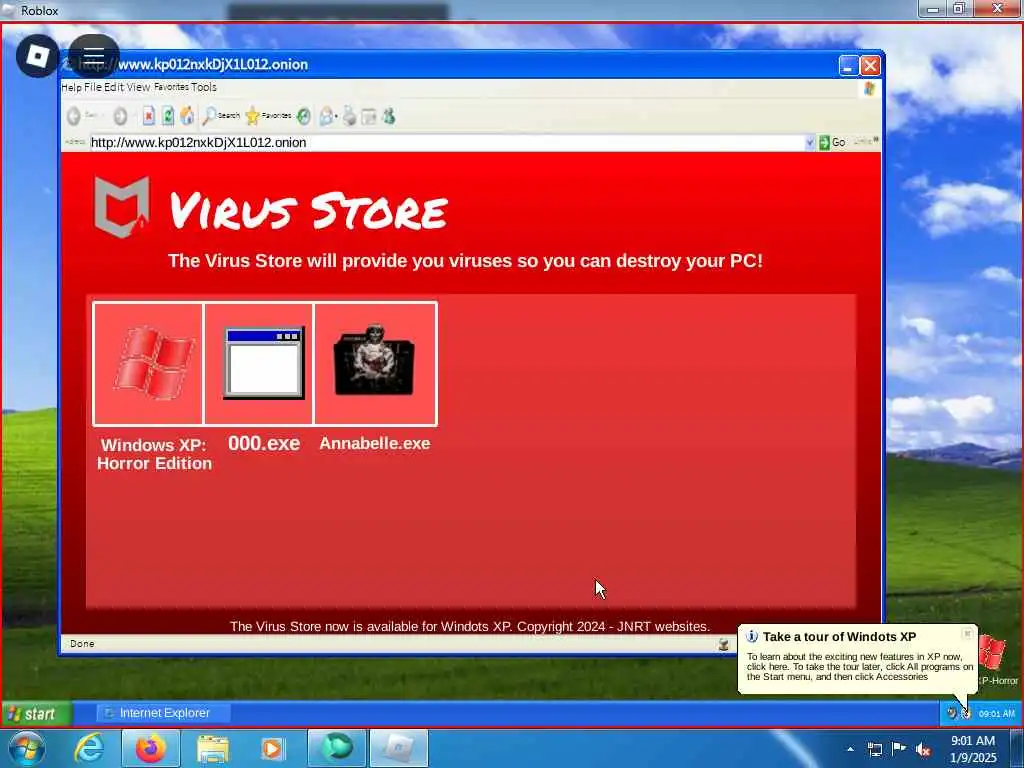The height and width of the screenshot is (768, 1024).
Task: Open the View menu
Action: pyautogui.click(x=138, y=88)
